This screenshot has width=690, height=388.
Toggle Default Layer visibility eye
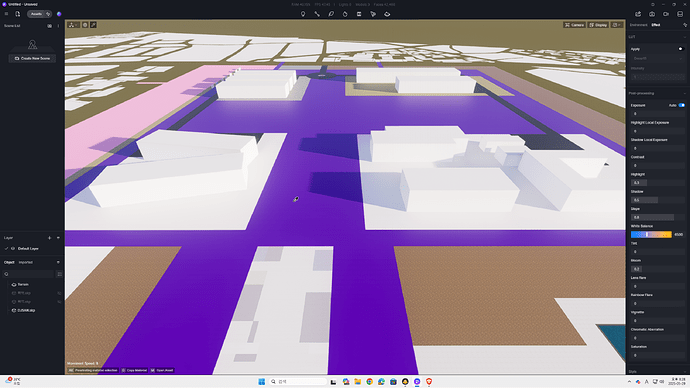13,249
